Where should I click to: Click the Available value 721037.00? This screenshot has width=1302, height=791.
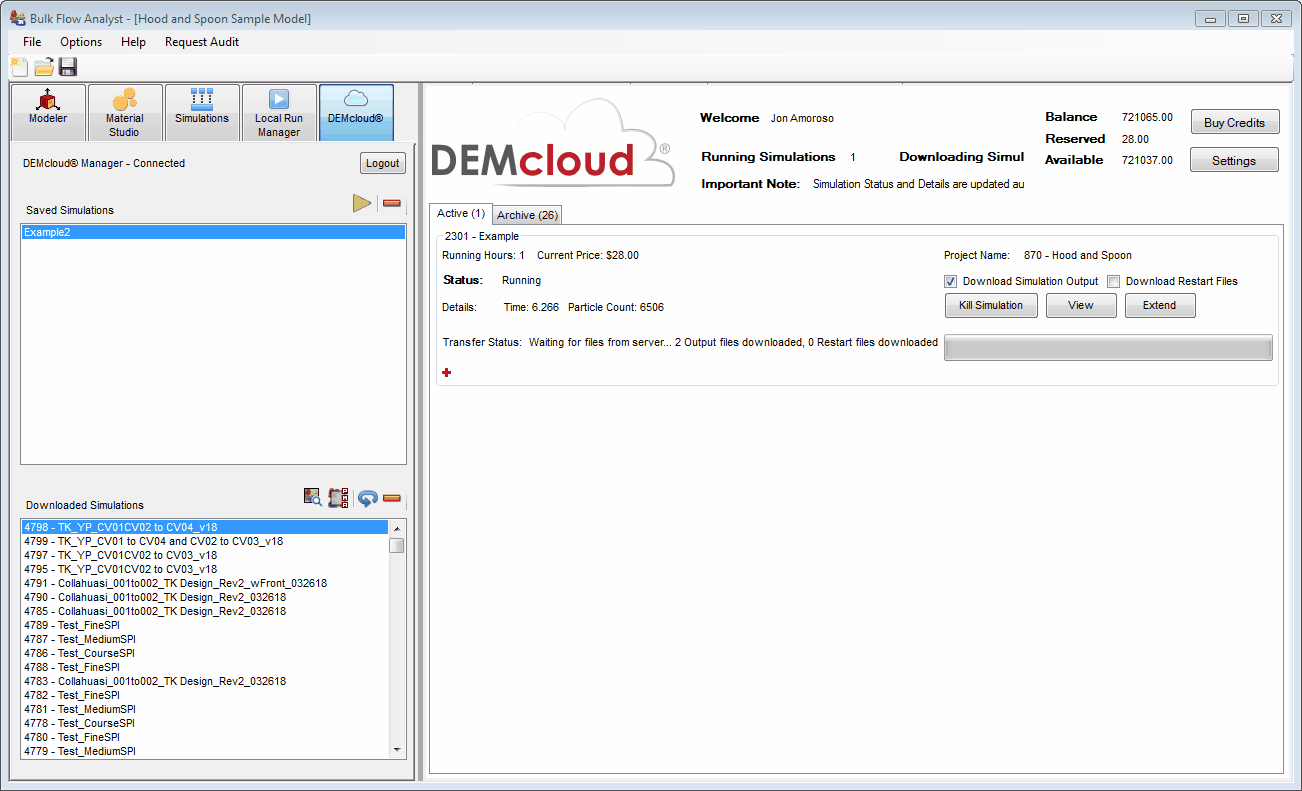click(x=1147, y=160)
